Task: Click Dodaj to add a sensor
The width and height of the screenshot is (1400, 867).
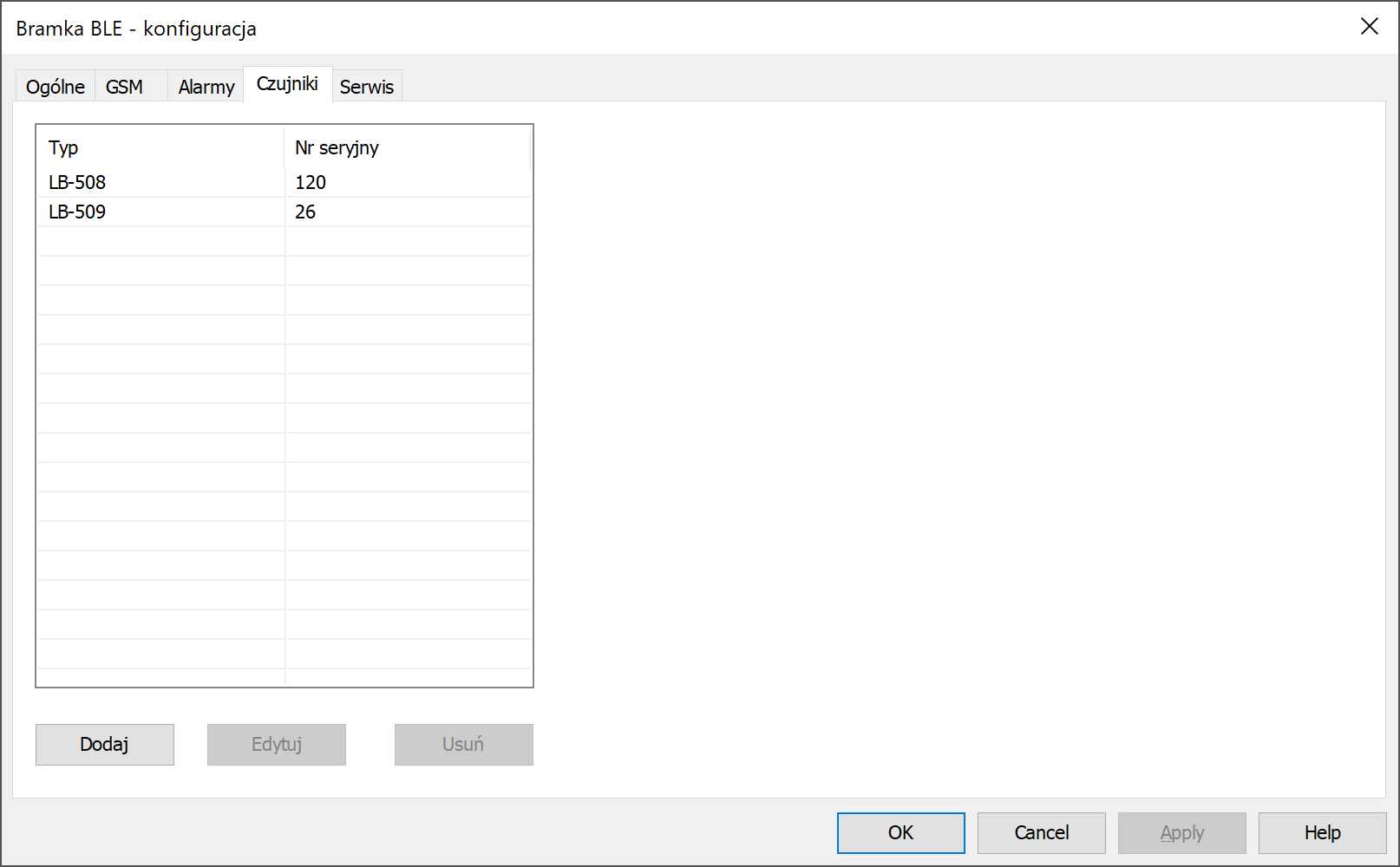Action: [x=105, y=745]
